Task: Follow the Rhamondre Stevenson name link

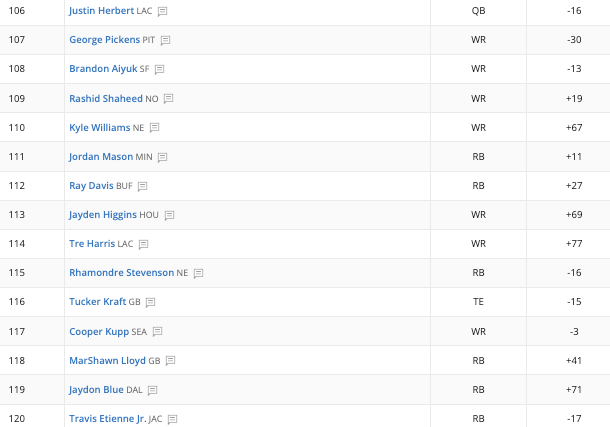Action: [121, 273]
